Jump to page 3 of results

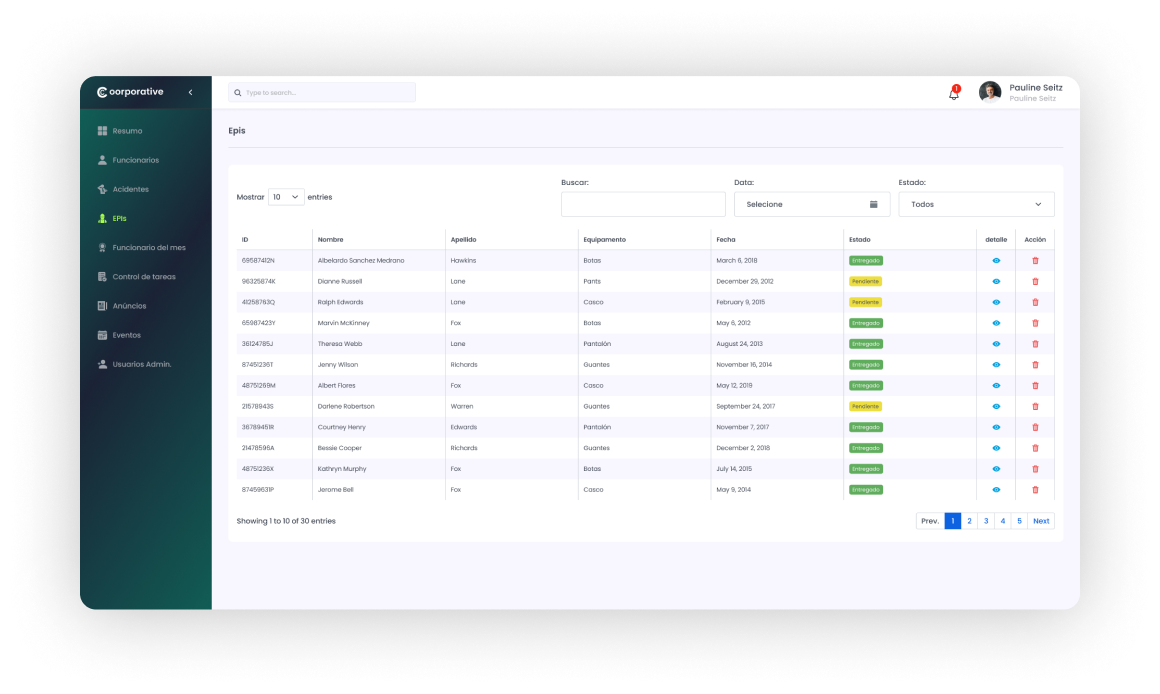tap(986, 521)
